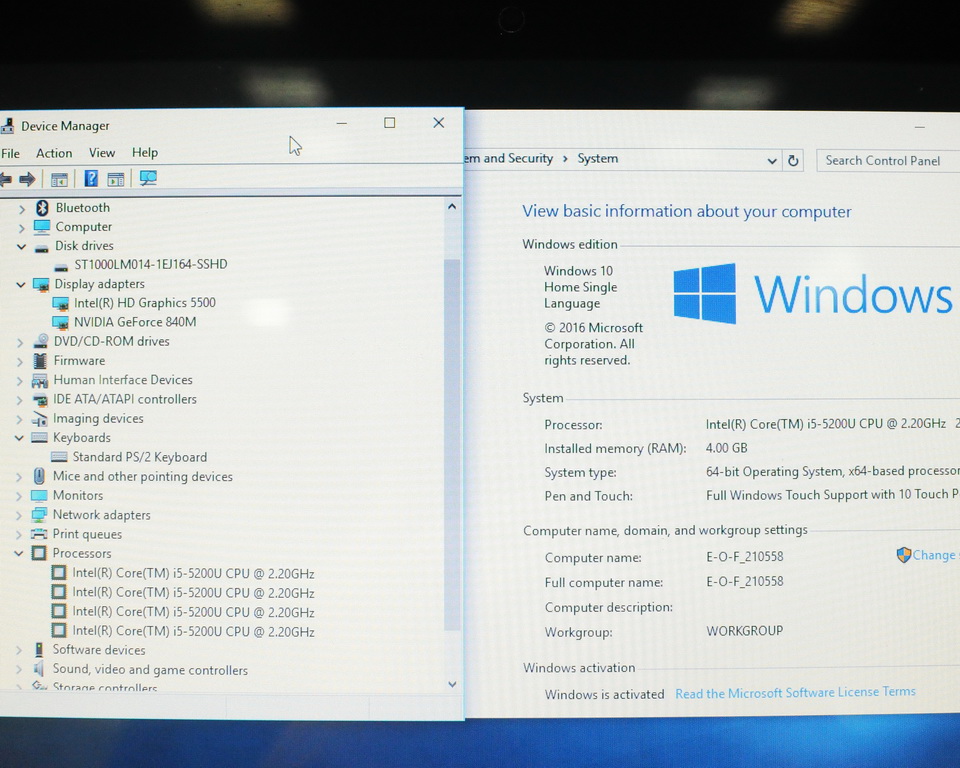This screenshot has width=960, height=768.
Task: Click the Action pane toolbar icon
Action: [x=116, y=179]
